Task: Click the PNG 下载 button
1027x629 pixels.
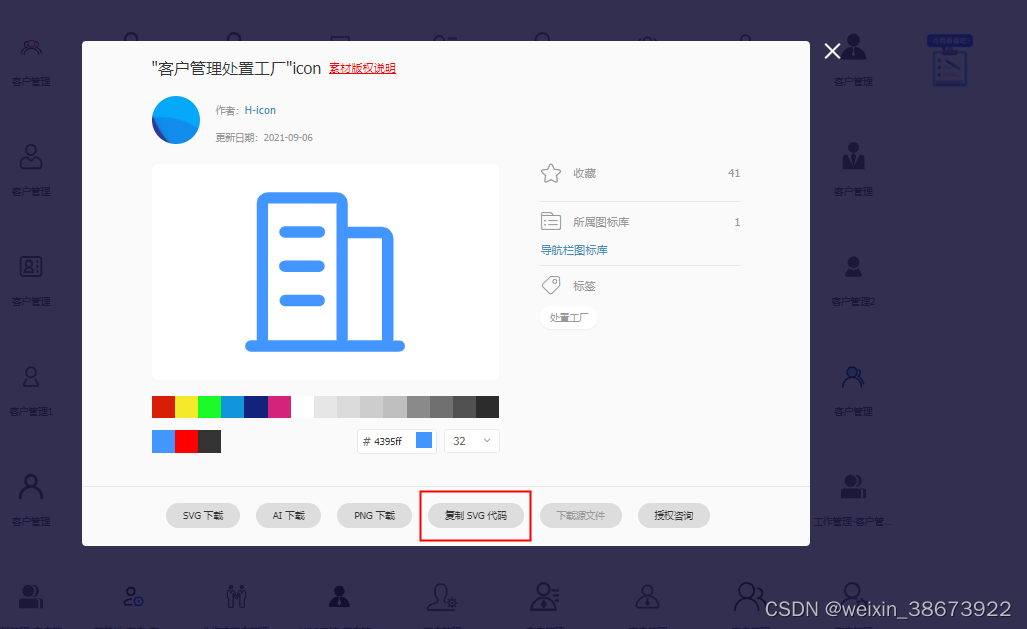Action: pyautogui.click(x=374, y=516)
